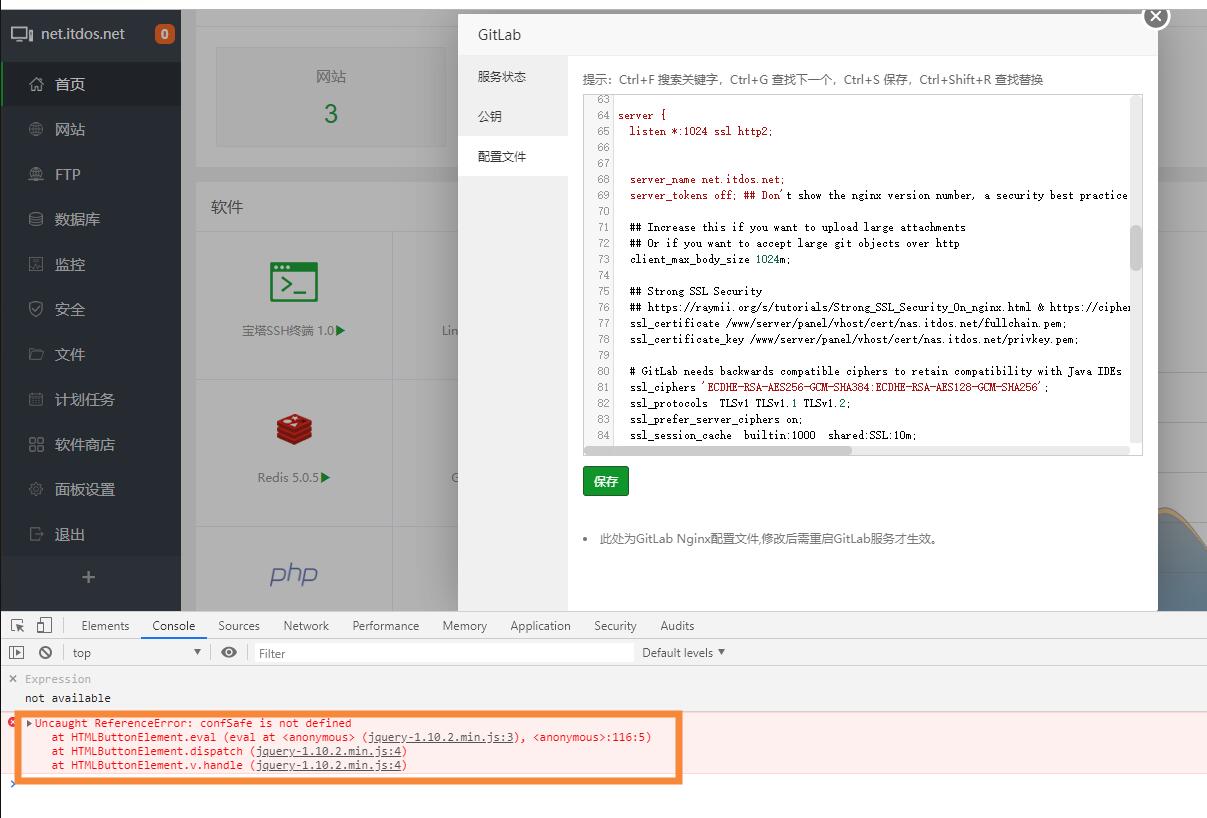The width and height of the screenshot is (1207, 818).
Task: Expand the Uncaught ReferenceError stack trace
Action: tap(30, 723)
